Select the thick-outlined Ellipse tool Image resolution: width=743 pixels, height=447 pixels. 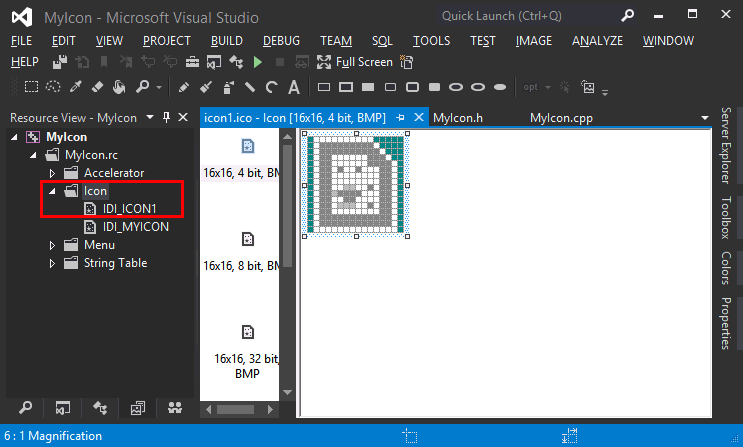coord(478,87)
